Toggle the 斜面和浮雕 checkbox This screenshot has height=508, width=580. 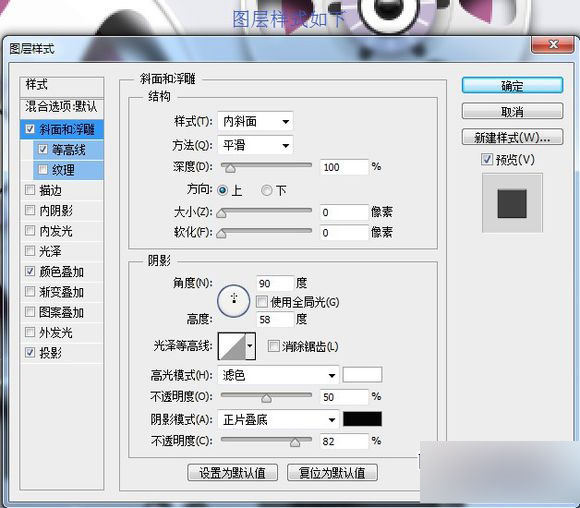(x=30, y=129)
